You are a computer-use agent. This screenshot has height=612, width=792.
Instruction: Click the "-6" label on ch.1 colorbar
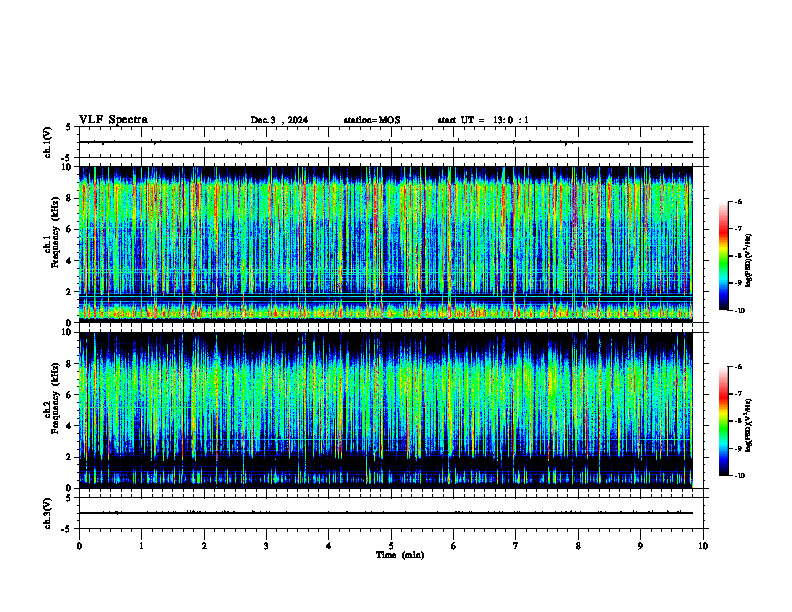738,201
